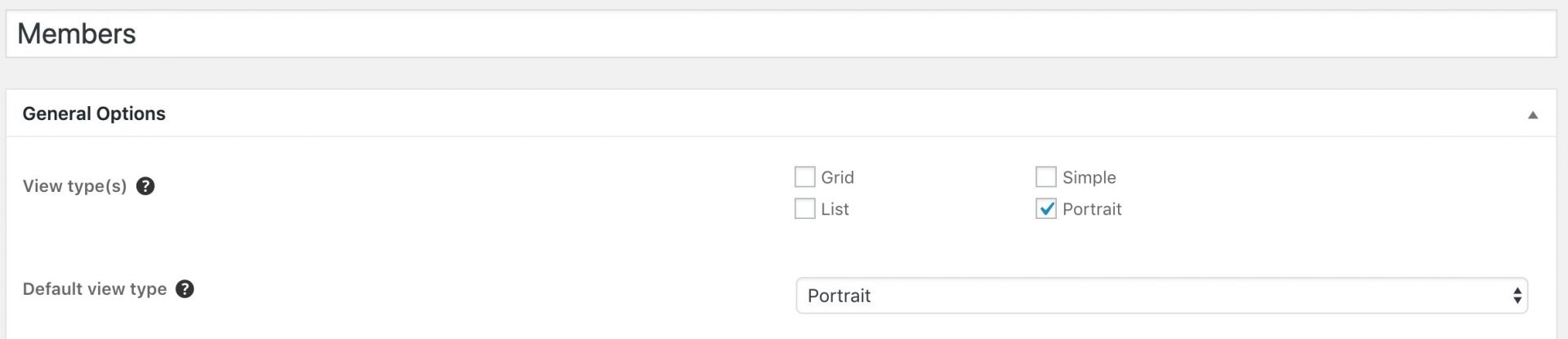Toggle the General Options panel header

781,114
